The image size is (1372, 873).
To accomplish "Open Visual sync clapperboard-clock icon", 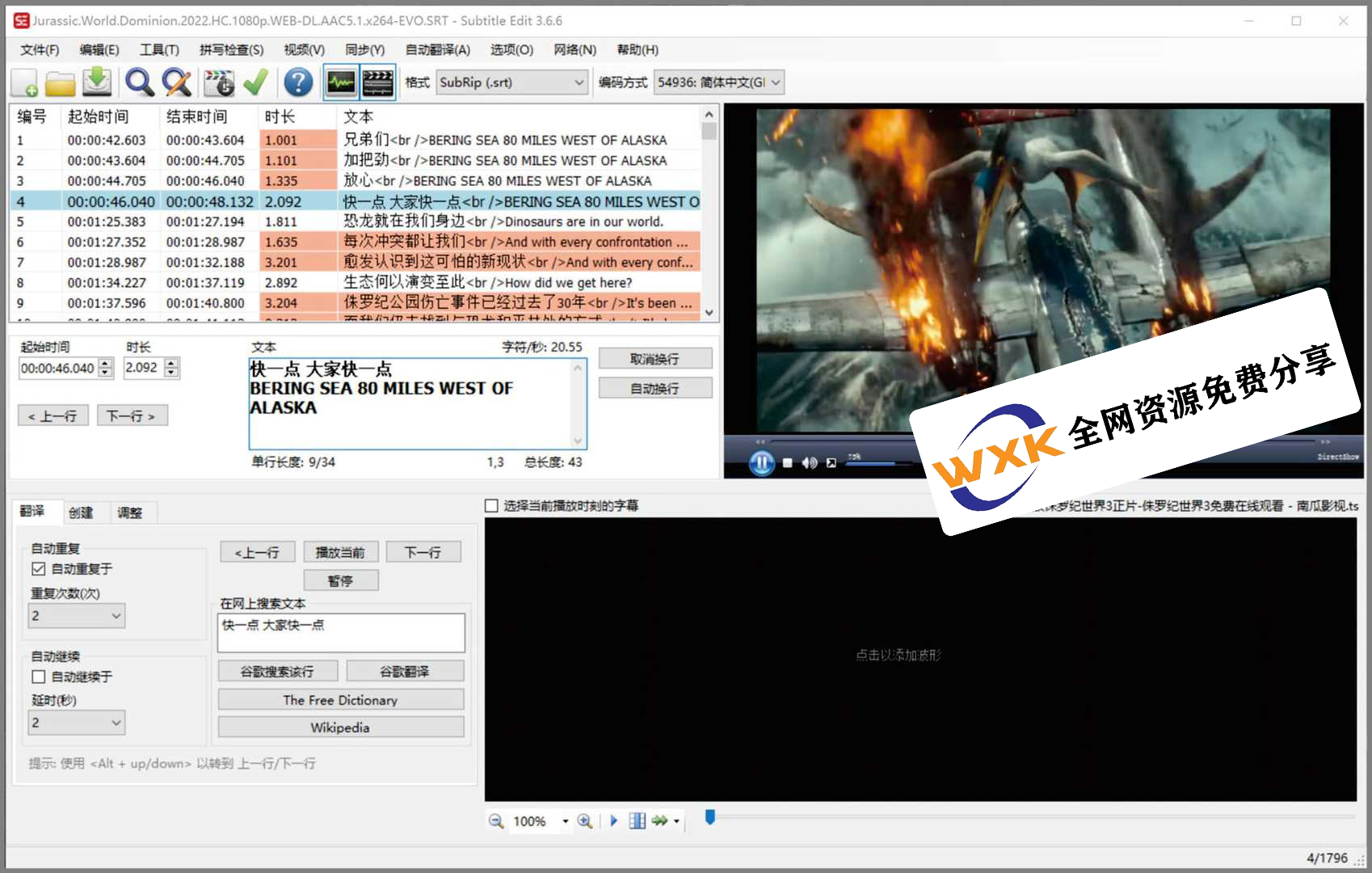I will (218, 82).
